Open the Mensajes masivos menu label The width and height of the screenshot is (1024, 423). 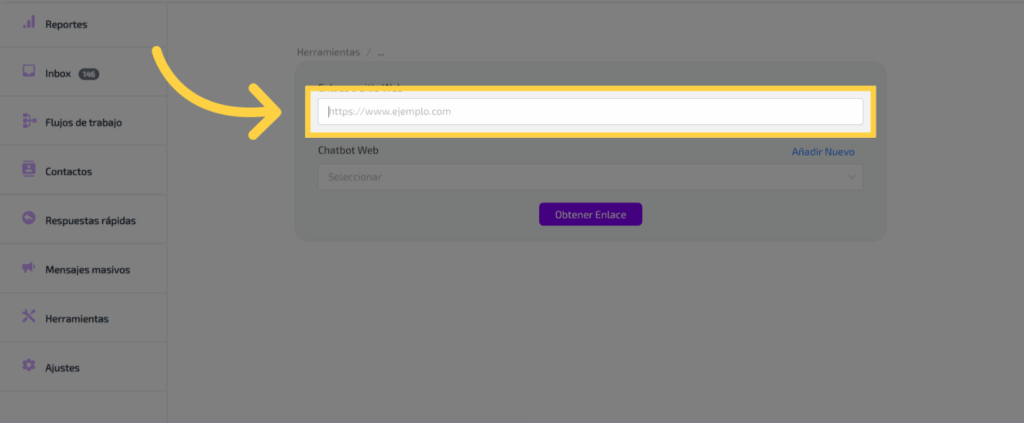pos(87,269)
